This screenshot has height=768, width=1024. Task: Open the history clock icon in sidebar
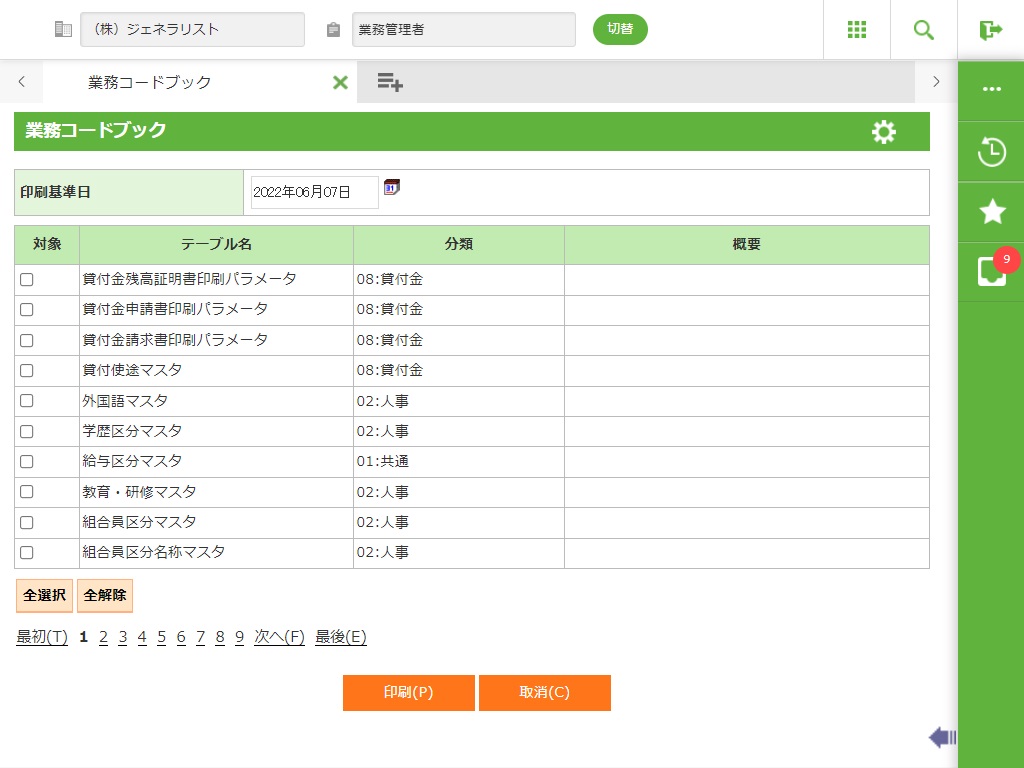coord(991,152)
